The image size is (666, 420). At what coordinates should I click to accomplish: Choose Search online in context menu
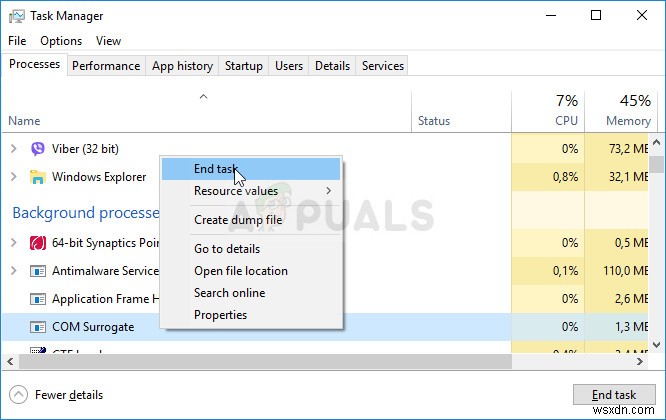point(251,293)
